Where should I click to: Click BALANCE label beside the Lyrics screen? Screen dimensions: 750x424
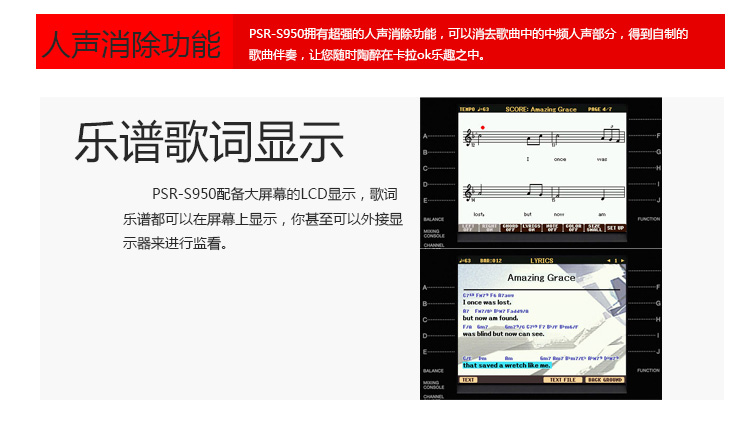pos(433,371)
